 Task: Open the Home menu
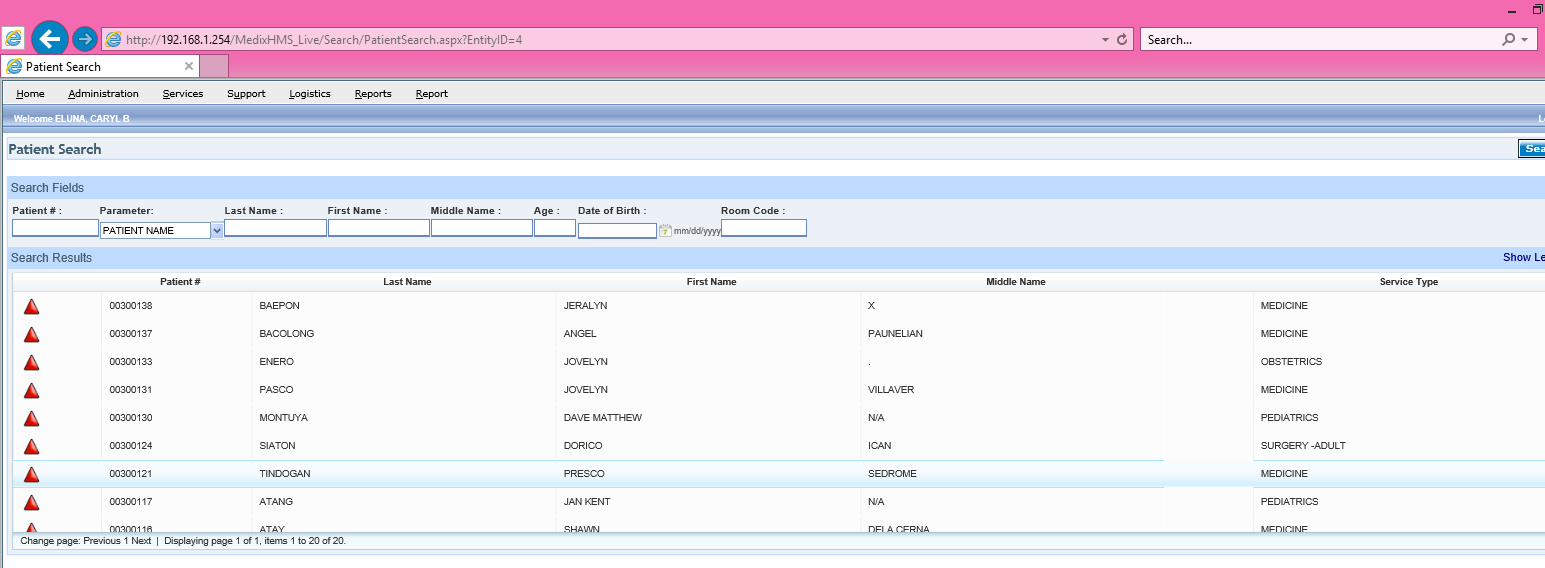30,94
